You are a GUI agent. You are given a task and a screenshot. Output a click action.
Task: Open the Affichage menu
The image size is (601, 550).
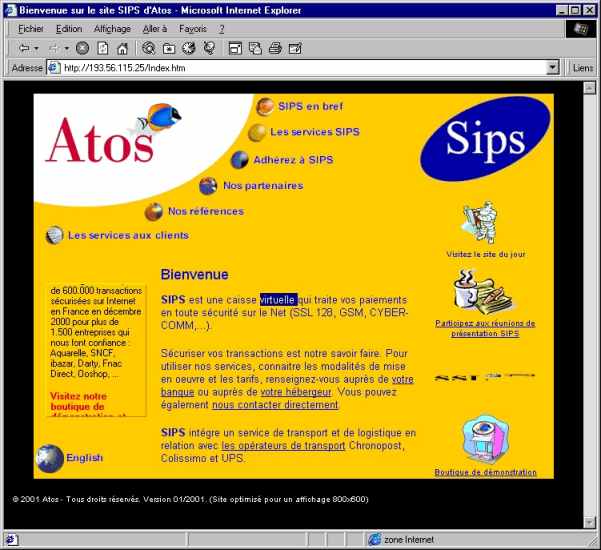(x=112, y=29)
